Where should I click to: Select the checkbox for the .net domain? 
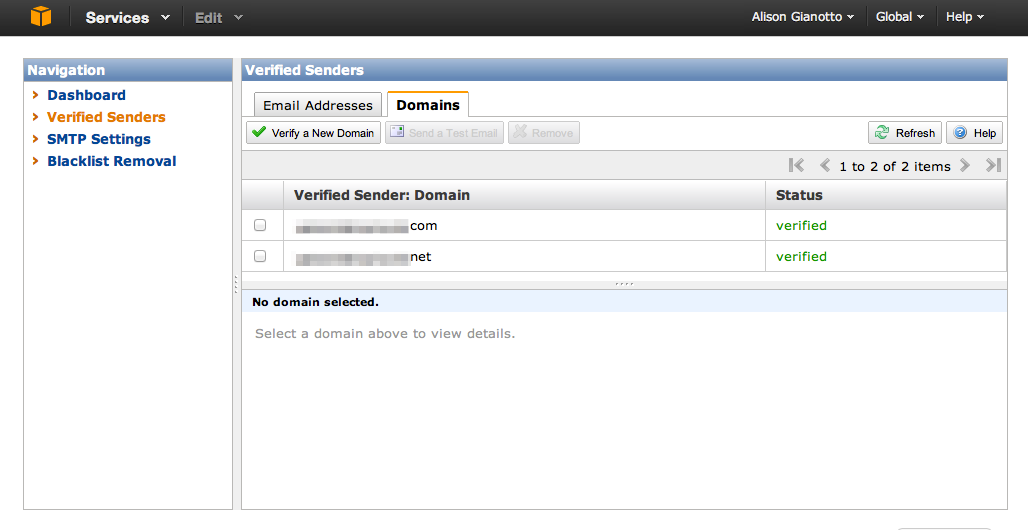click(x=260, y=256)
